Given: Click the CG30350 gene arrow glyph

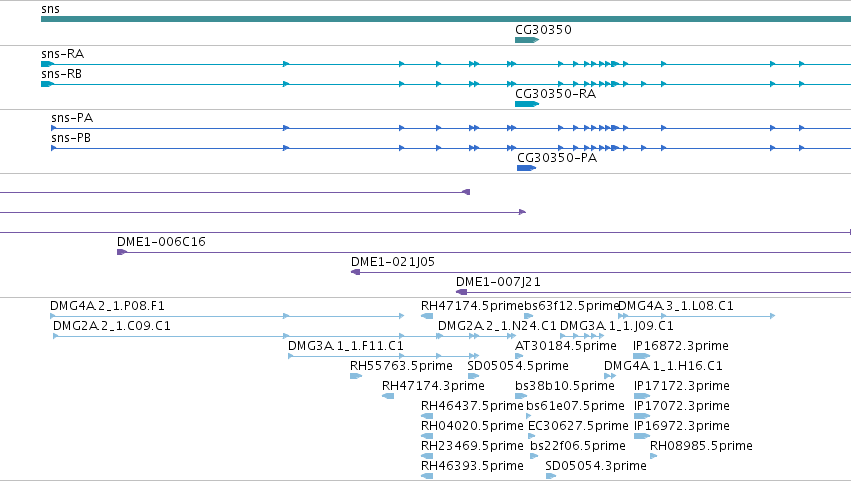Looking at the screenshot, I should click(526, 40).
